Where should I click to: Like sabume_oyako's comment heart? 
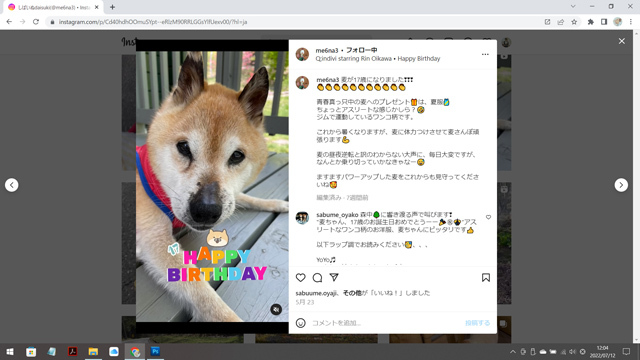488,217
